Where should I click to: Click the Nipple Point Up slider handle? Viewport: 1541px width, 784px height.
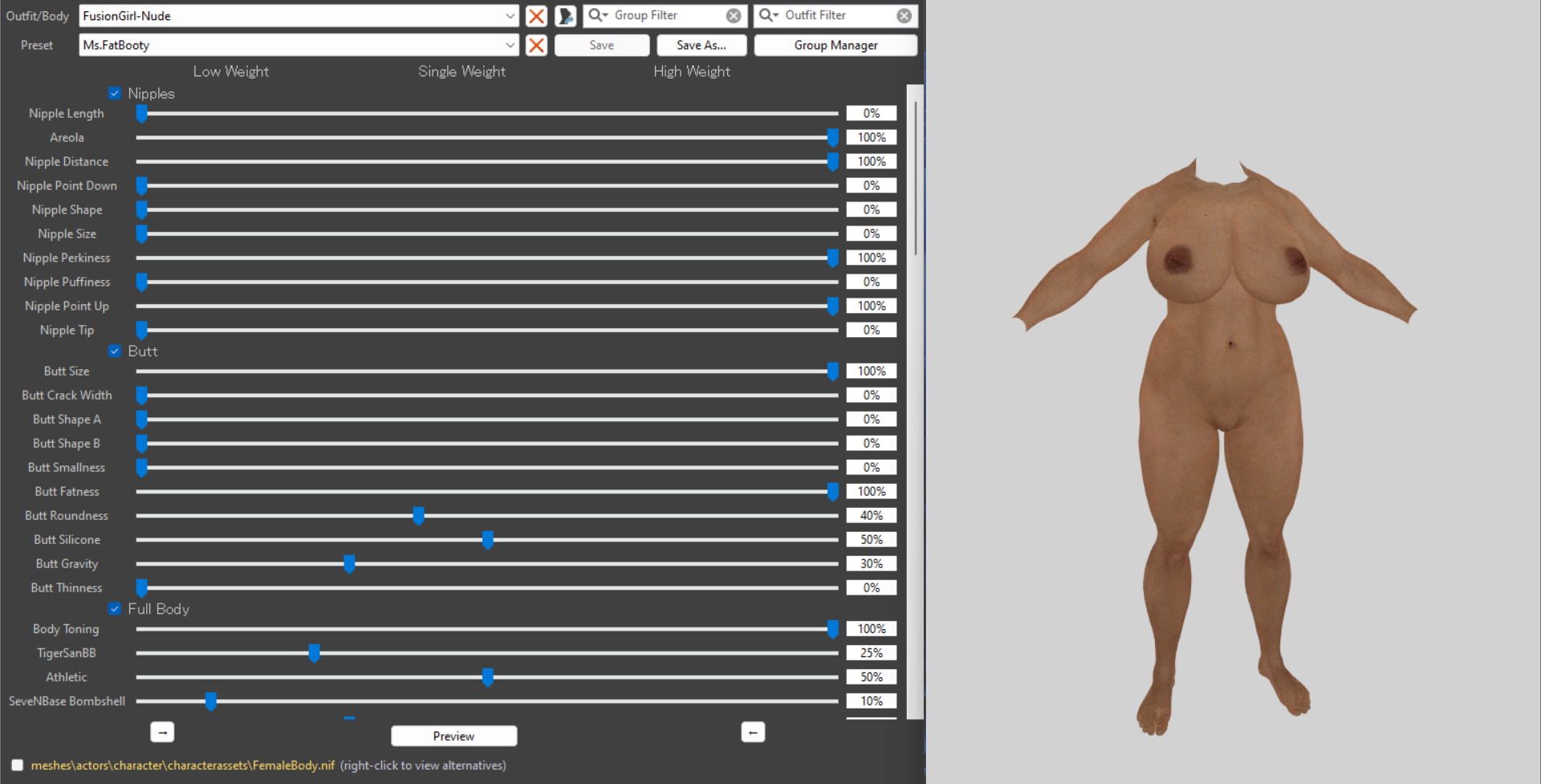click(x=833, y=307)
